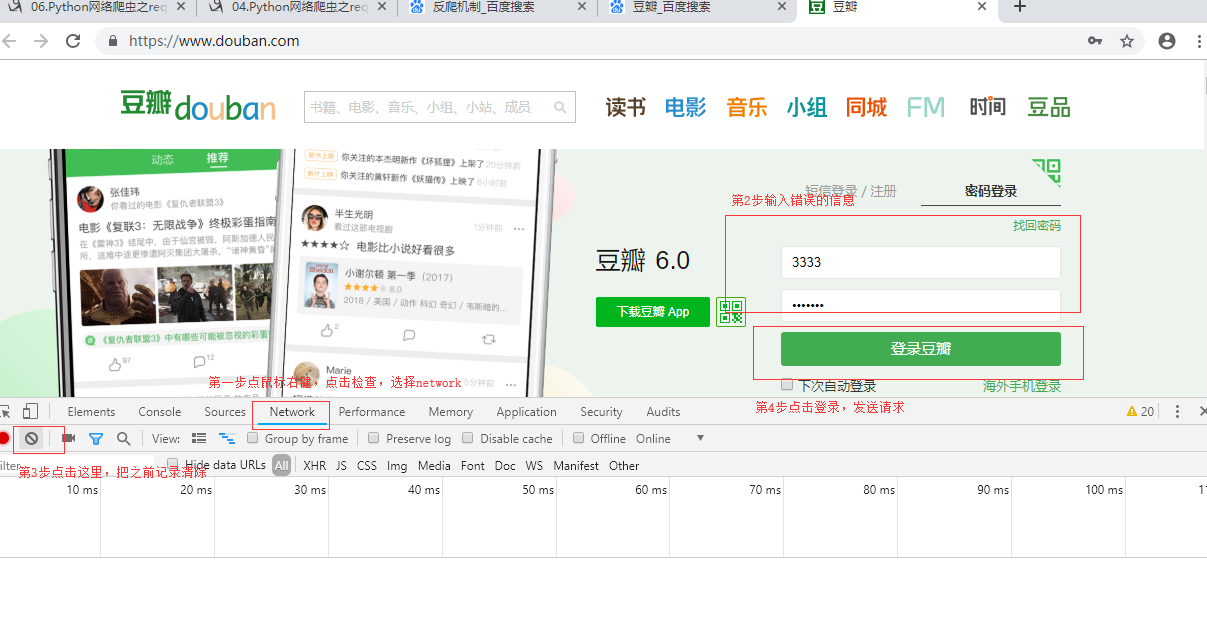Click the QR code icon beside download button
1207x624 pixels.
(x=731, y=312)
